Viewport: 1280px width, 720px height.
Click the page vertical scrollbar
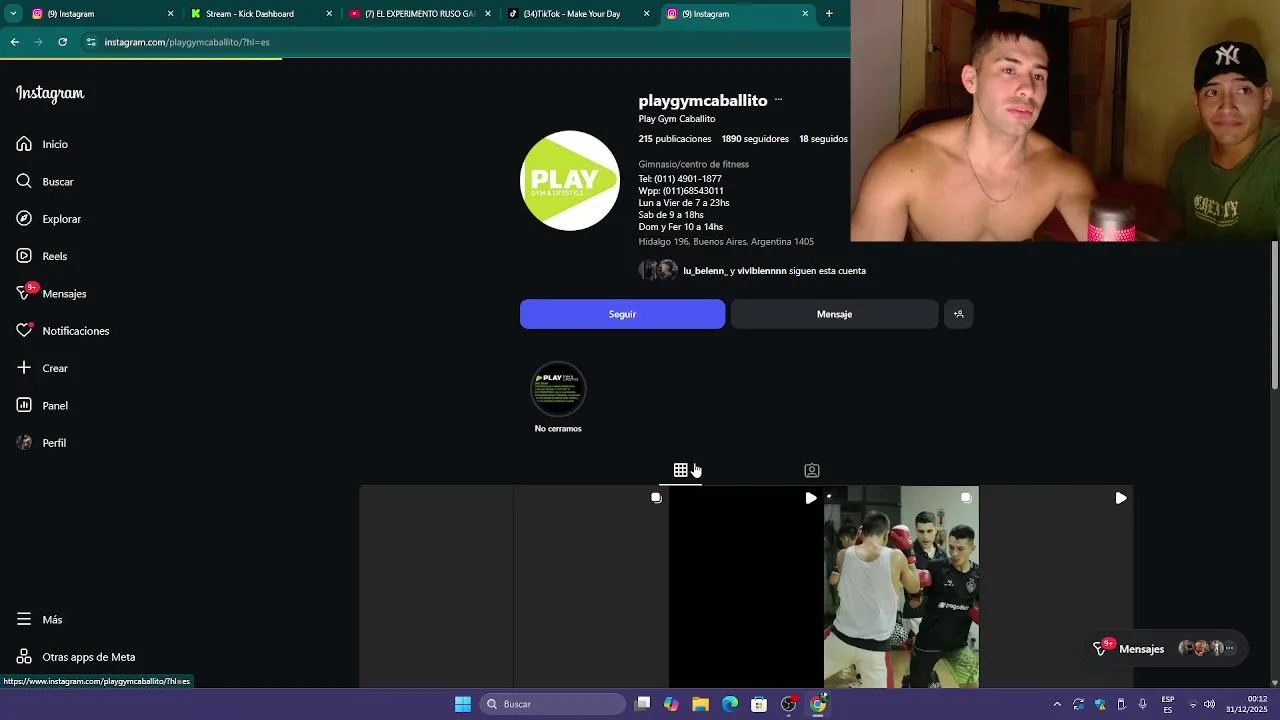pyautogui.click(x=1275, y=315)
